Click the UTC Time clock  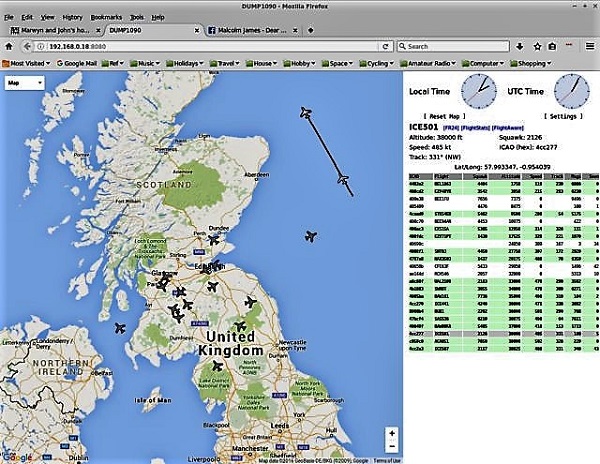tap(572, 91)
